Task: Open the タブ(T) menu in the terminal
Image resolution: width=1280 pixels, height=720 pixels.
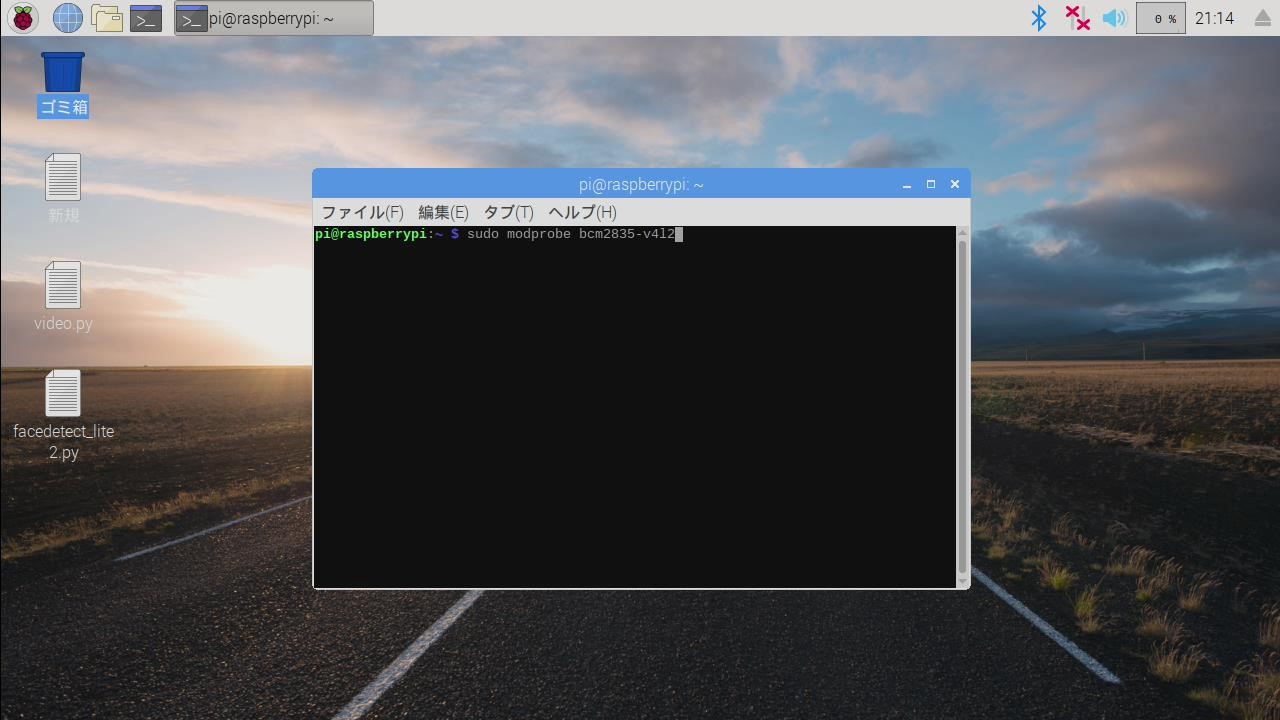Action: pyautogui.click(x=508, y=212)
